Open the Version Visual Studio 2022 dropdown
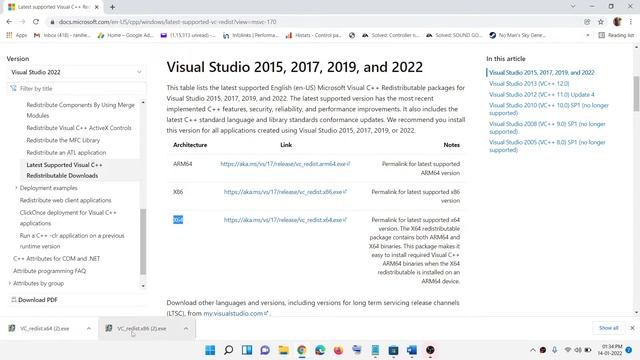This screenshot has width=640, height=360. coord(76,72)
